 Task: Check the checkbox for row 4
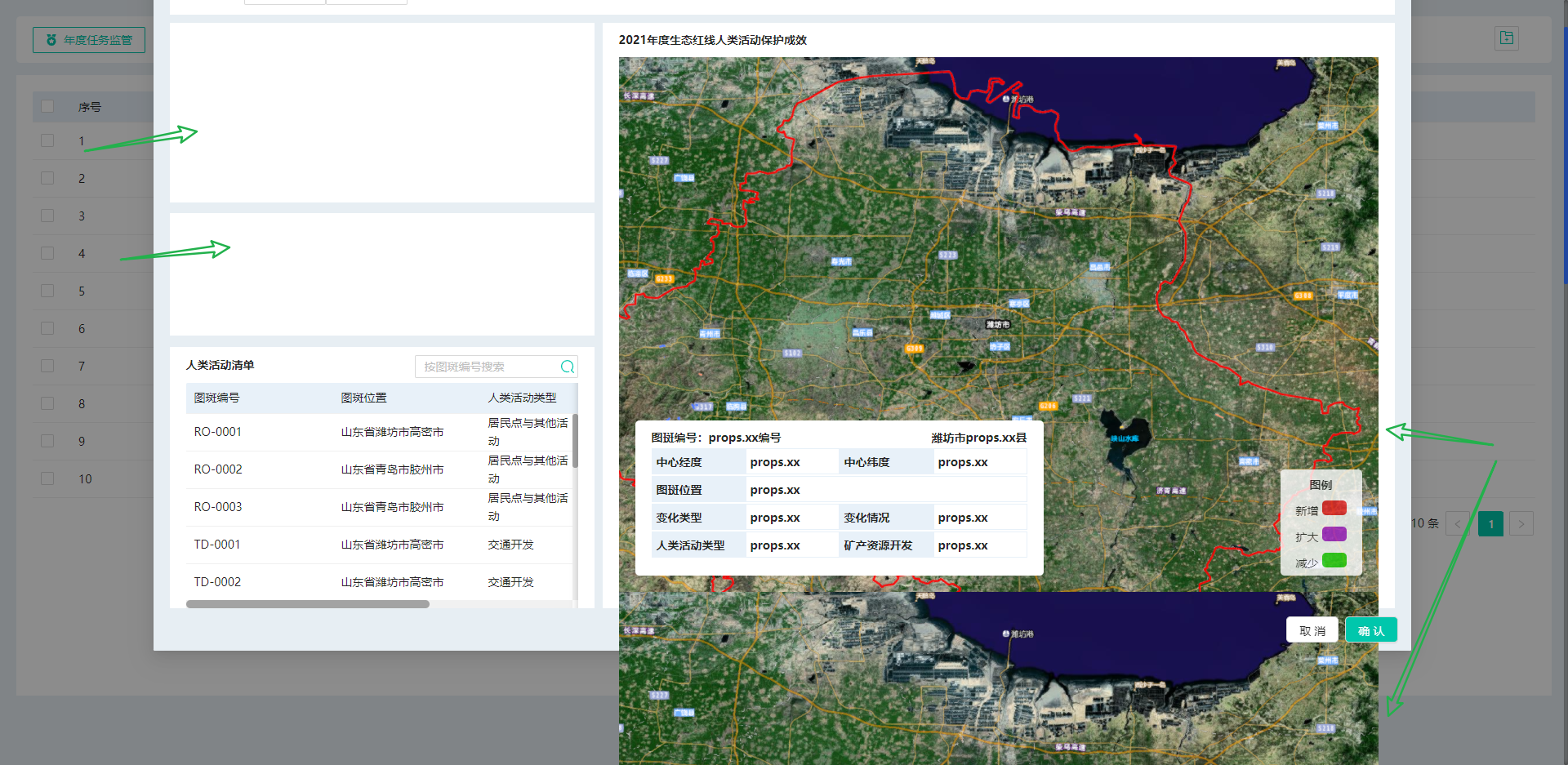click(x=47, y=253)
